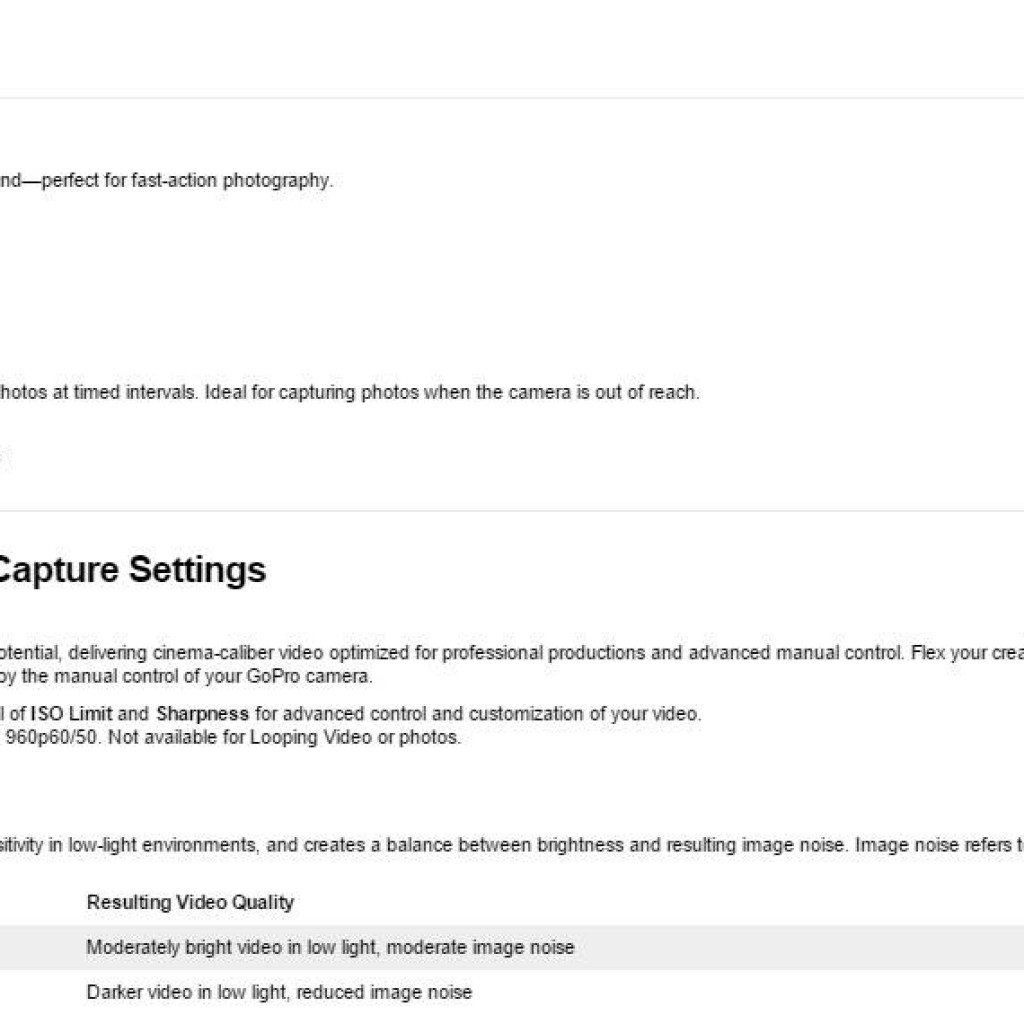Image resolution: width=1024 pixels, height=1024 pixels.
Task: Select the Darker video in low light row
Action: (x=512, y=993)
